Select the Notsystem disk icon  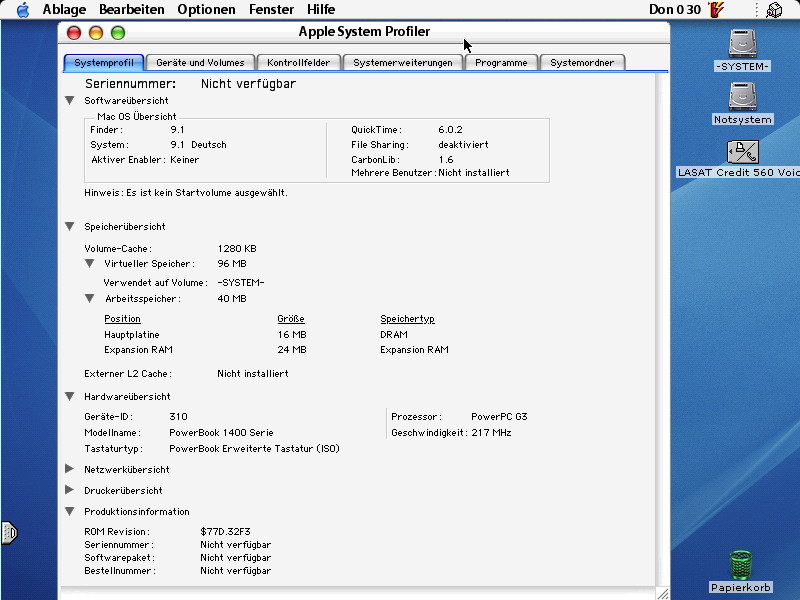742,96
